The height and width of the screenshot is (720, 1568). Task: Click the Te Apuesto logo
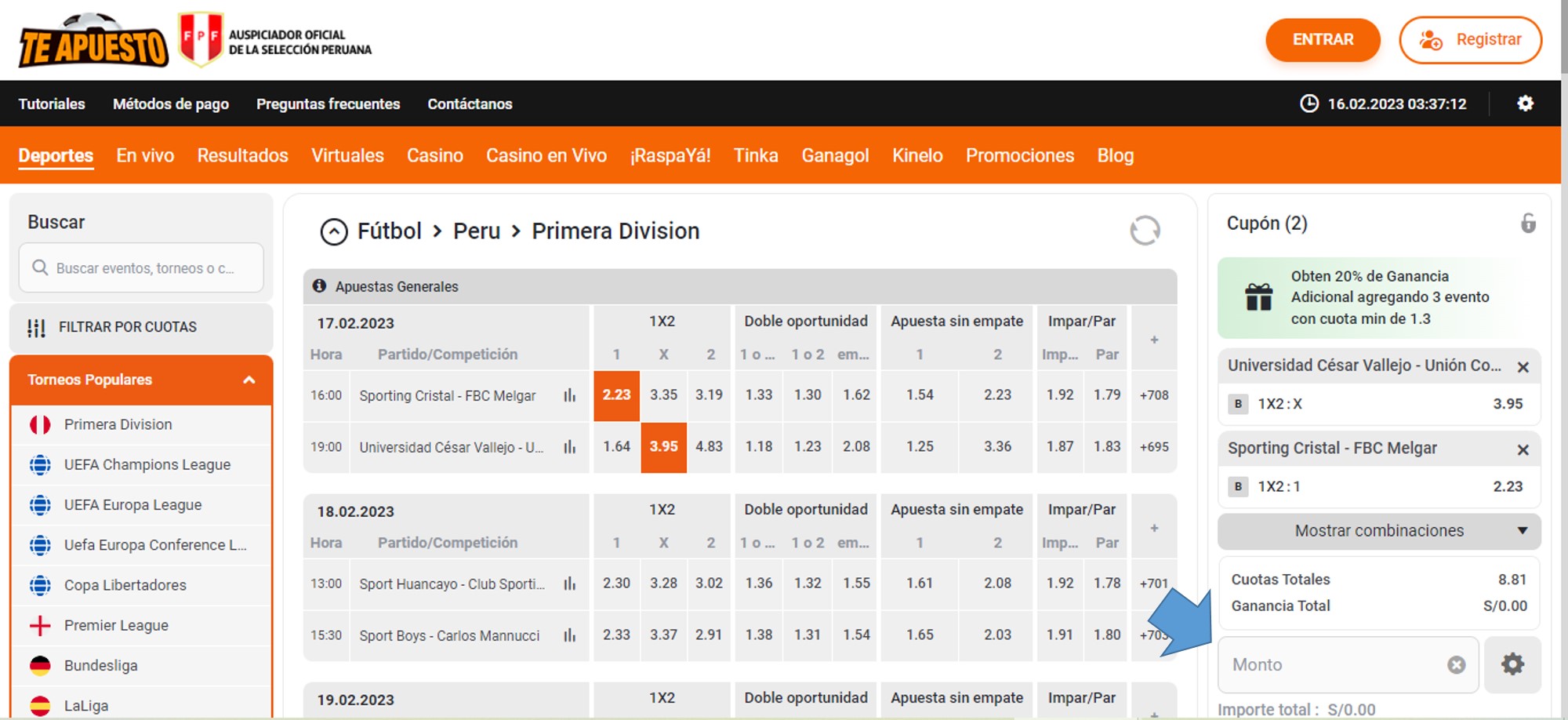click(93, 40)
